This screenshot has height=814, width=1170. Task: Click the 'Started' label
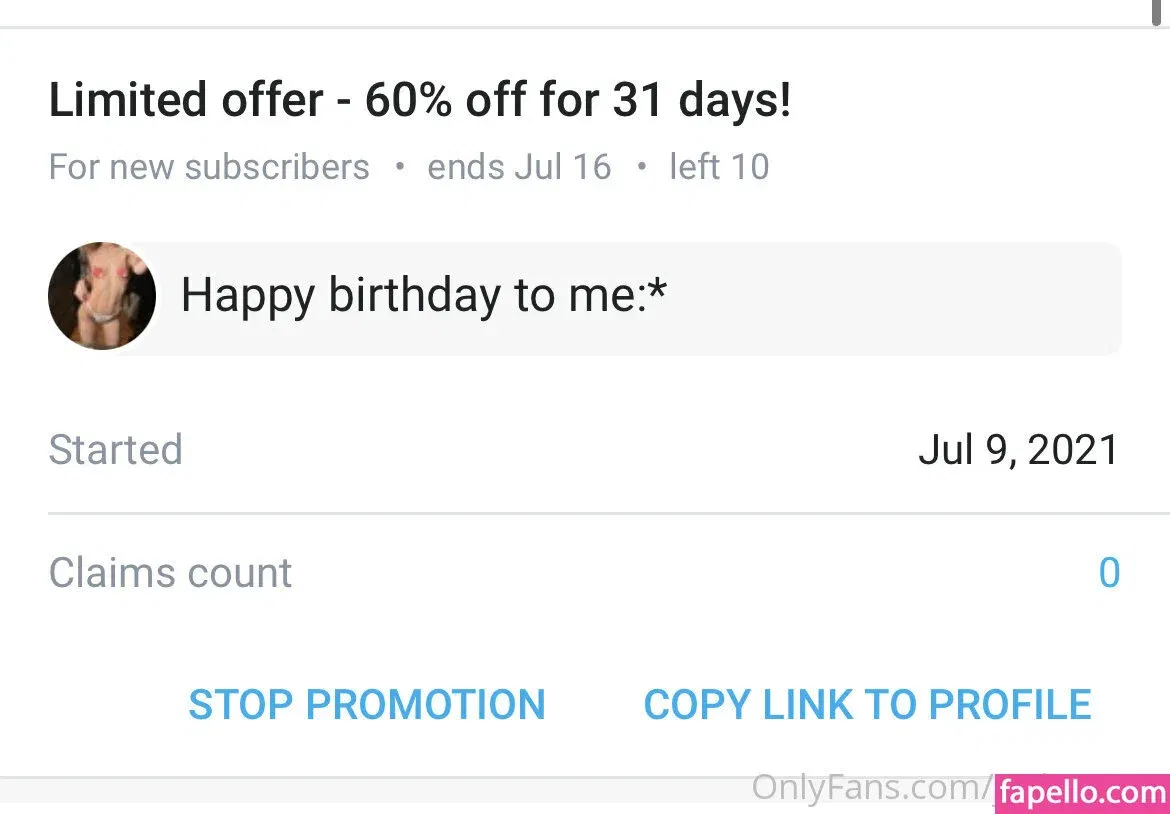tap(116, 450)
